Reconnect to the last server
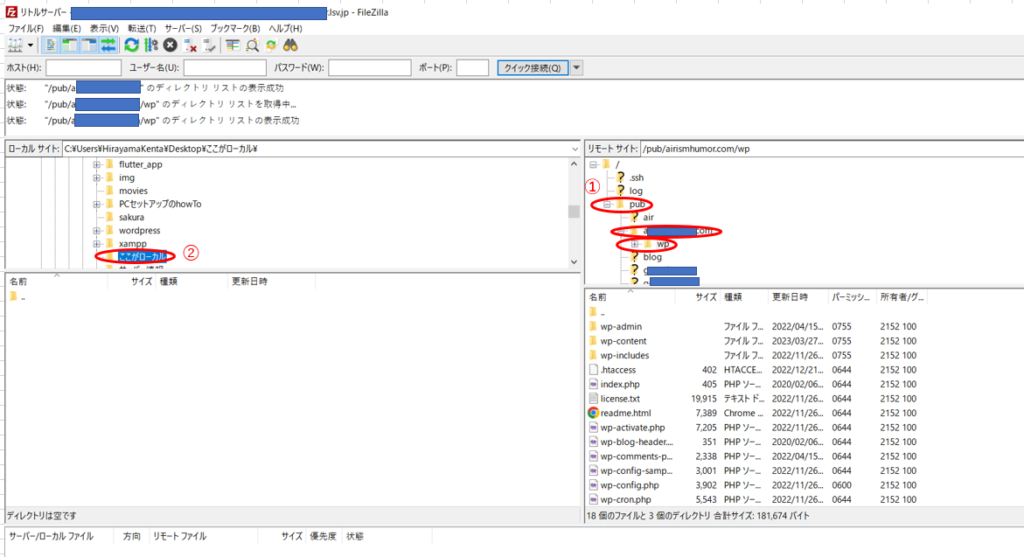1024x557 pixels. (209, 45)
